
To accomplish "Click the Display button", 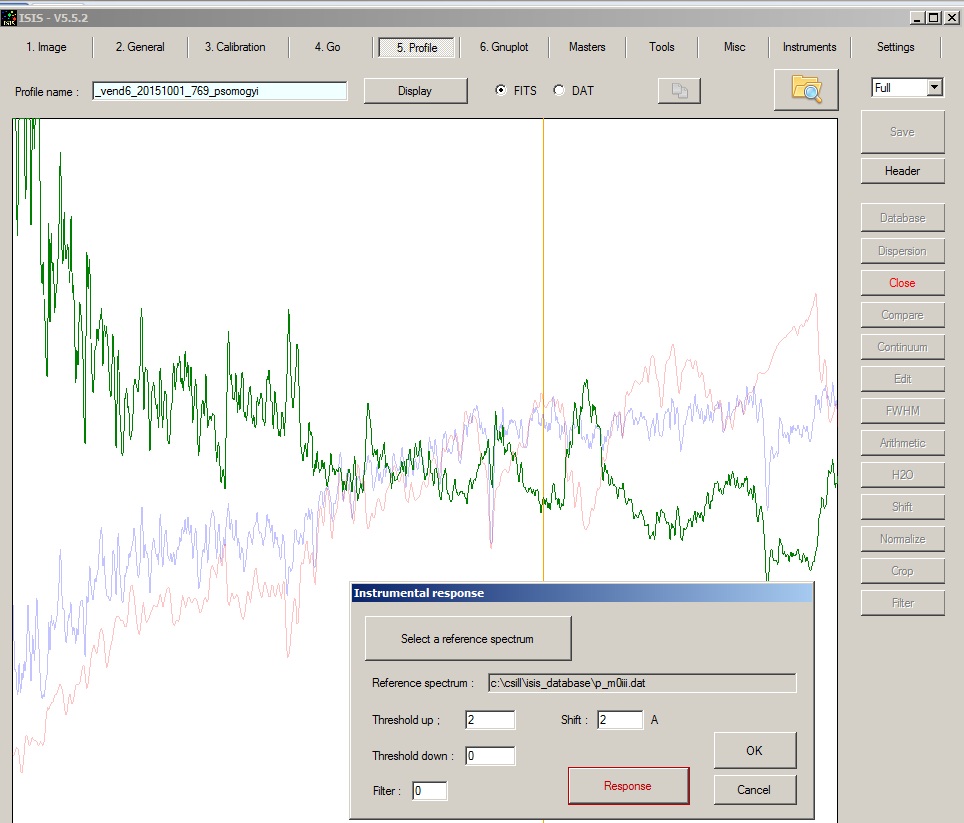I will point(415,91).
